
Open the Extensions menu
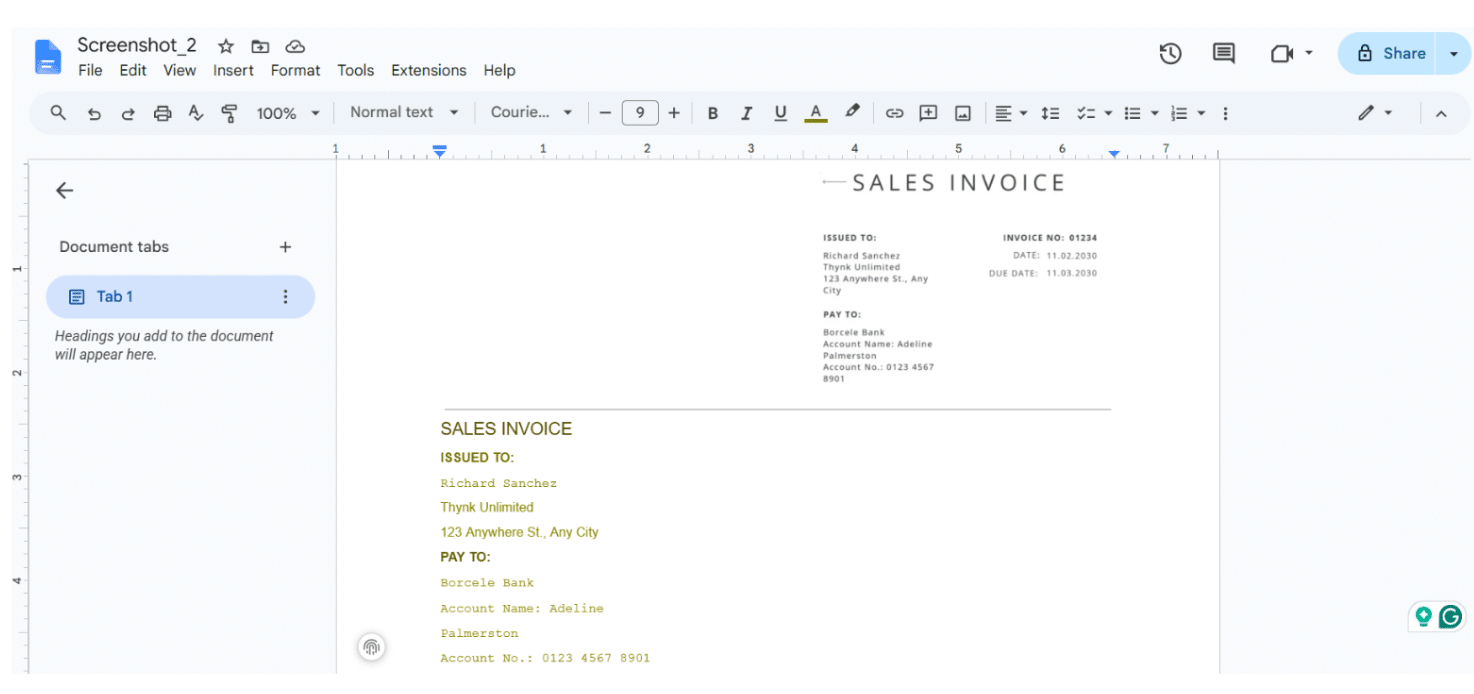(x=429, y=70)
